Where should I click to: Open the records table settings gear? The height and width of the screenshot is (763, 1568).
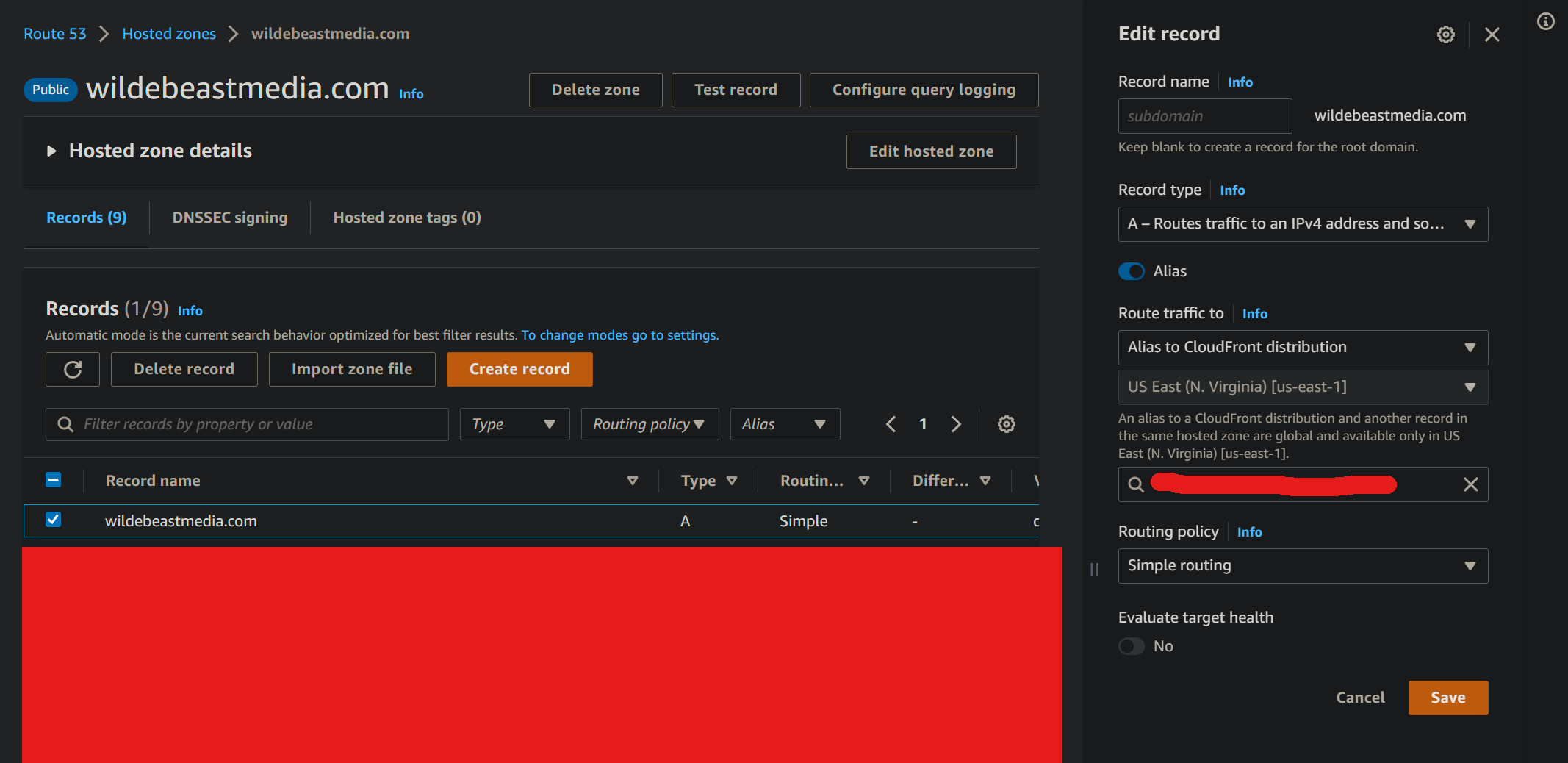1006,424
